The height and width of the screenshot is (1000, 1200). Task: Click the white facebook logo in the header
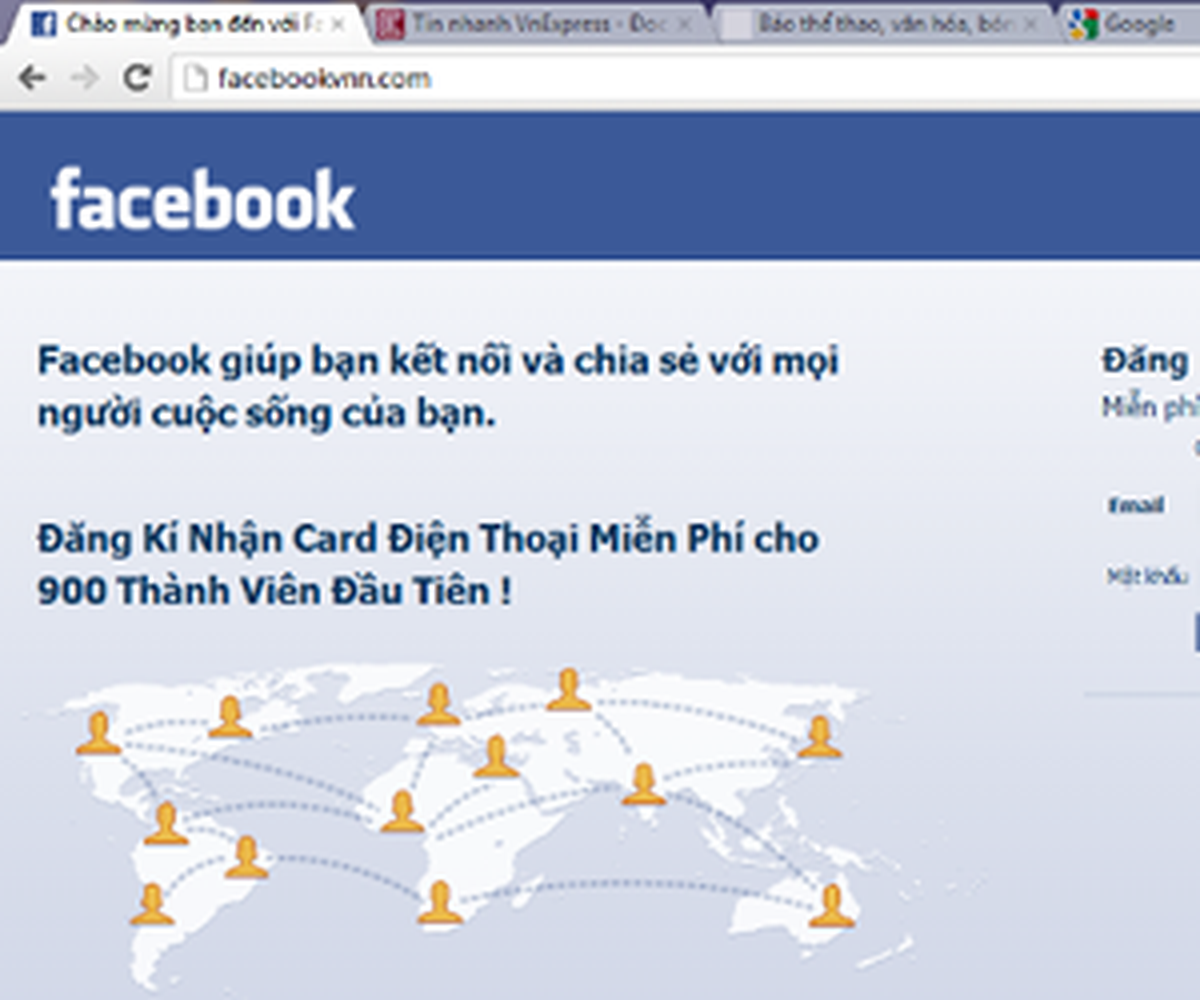click(203, 199)
